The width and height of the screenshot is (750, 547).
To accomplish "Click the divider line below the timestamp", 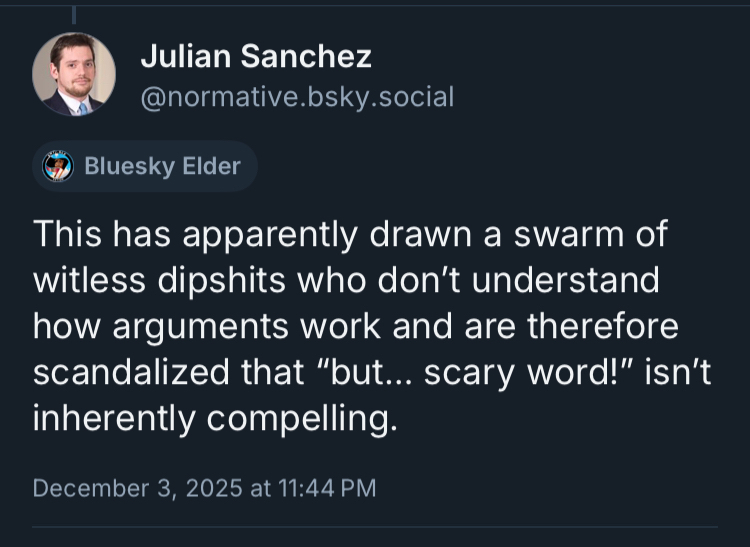I will coord(375,526).
